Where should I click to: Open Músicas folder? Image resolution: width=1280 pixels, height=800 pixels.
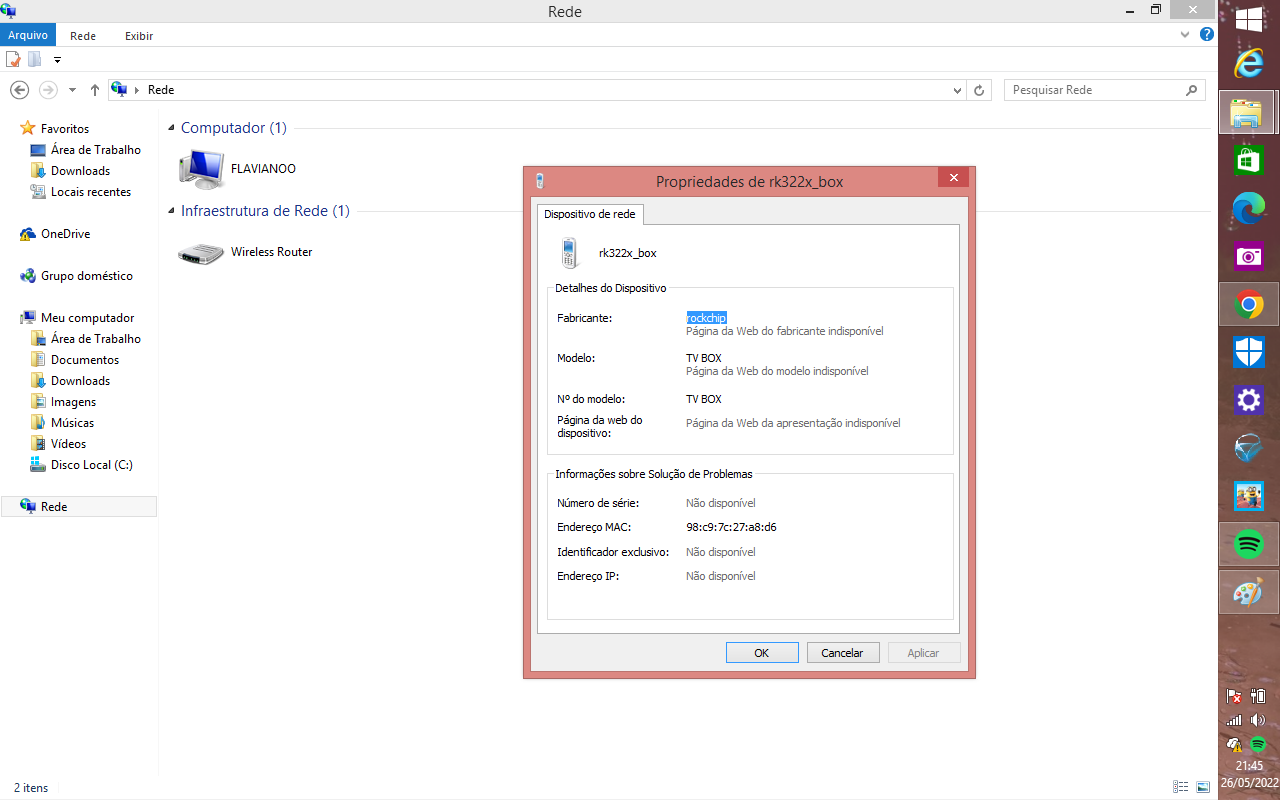(72, 423)
